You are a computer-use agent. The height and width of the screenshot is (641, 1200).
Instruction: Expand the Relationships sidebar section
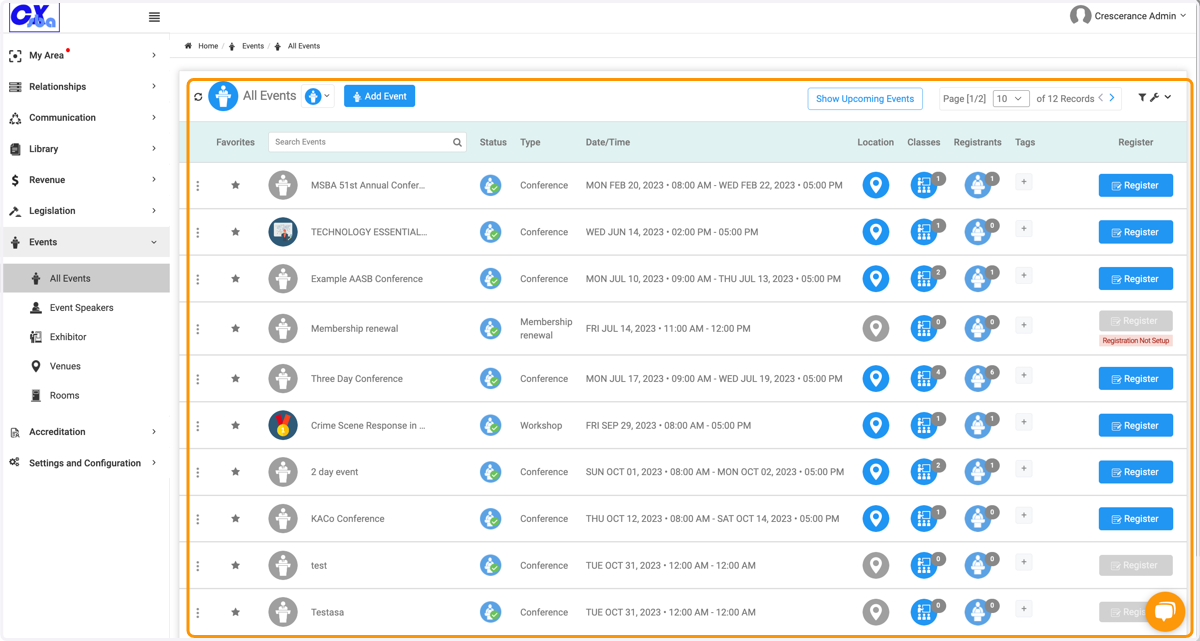[x=84, y=87]
